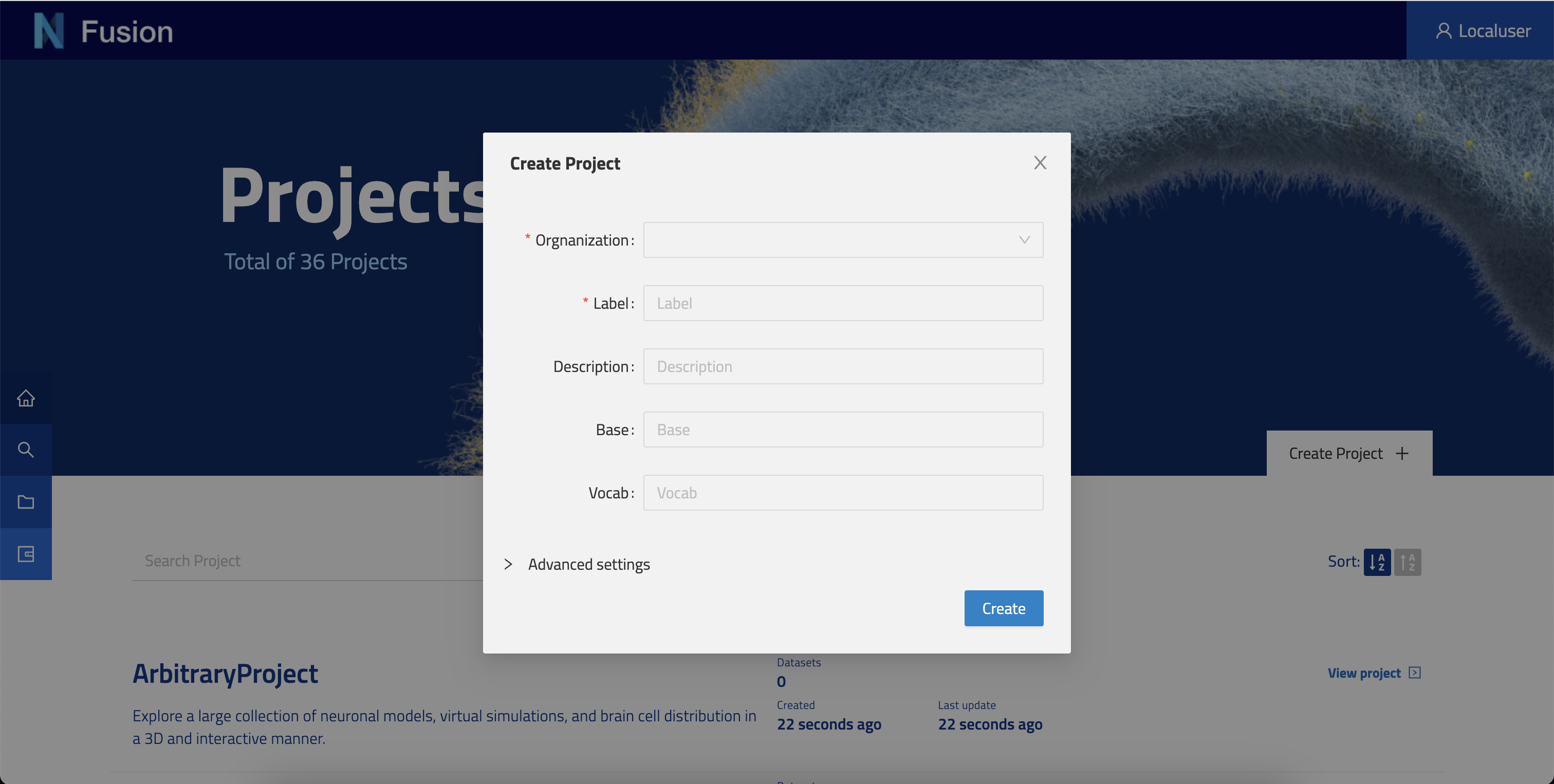Open the Localuser account menu
Viewport: 1554px width, 784px height.
point(1480,30)
